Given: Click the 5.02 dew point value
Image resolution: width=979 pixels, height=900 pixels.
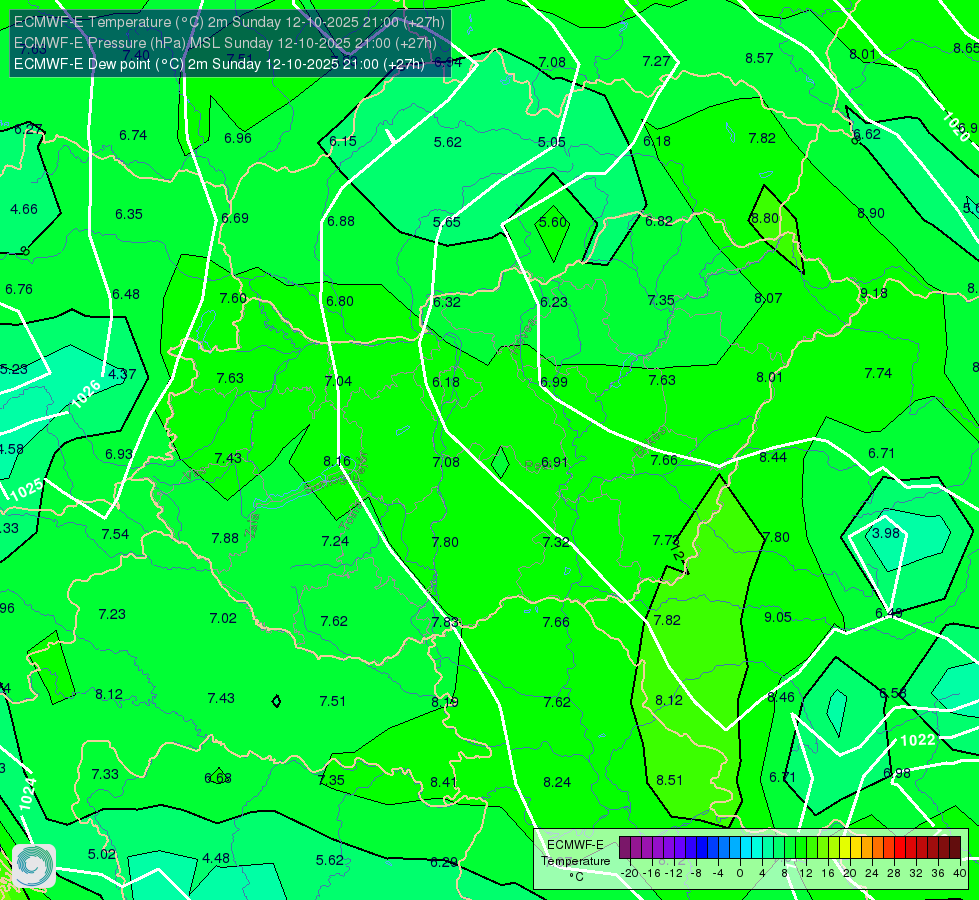Looking at the screenshot, I should pyautogui.click(x=101, y=854).
